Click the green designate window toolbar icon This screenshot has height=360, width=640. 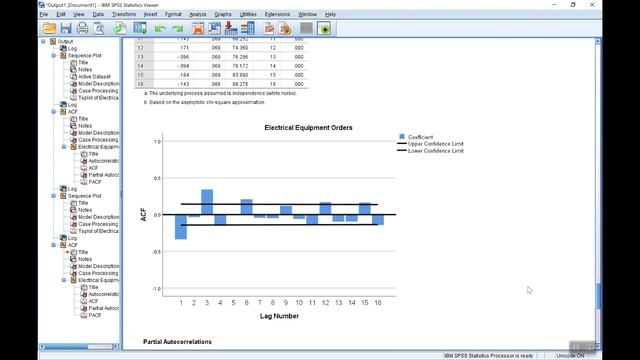tap(324, 28)
